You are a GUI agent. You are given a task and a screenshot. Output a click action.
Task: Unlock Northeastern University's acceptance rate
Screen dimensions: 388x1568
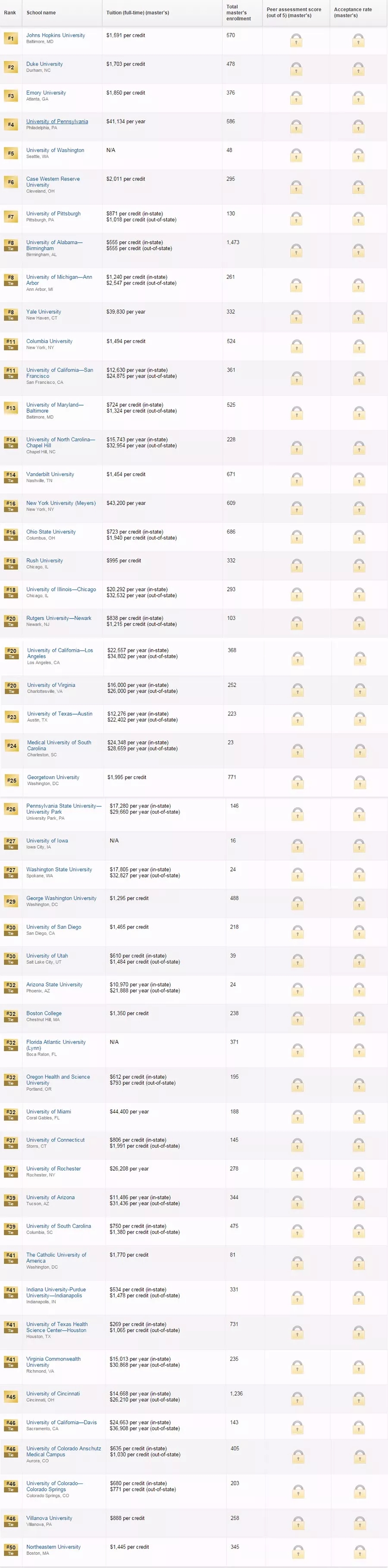(x=360, y=1552)
